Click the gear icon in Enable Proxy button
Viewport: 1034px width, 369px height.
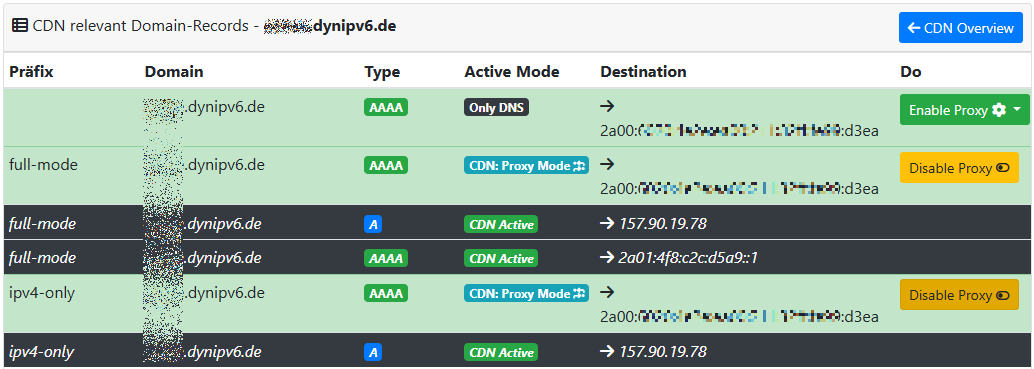(x=999, y=111)
